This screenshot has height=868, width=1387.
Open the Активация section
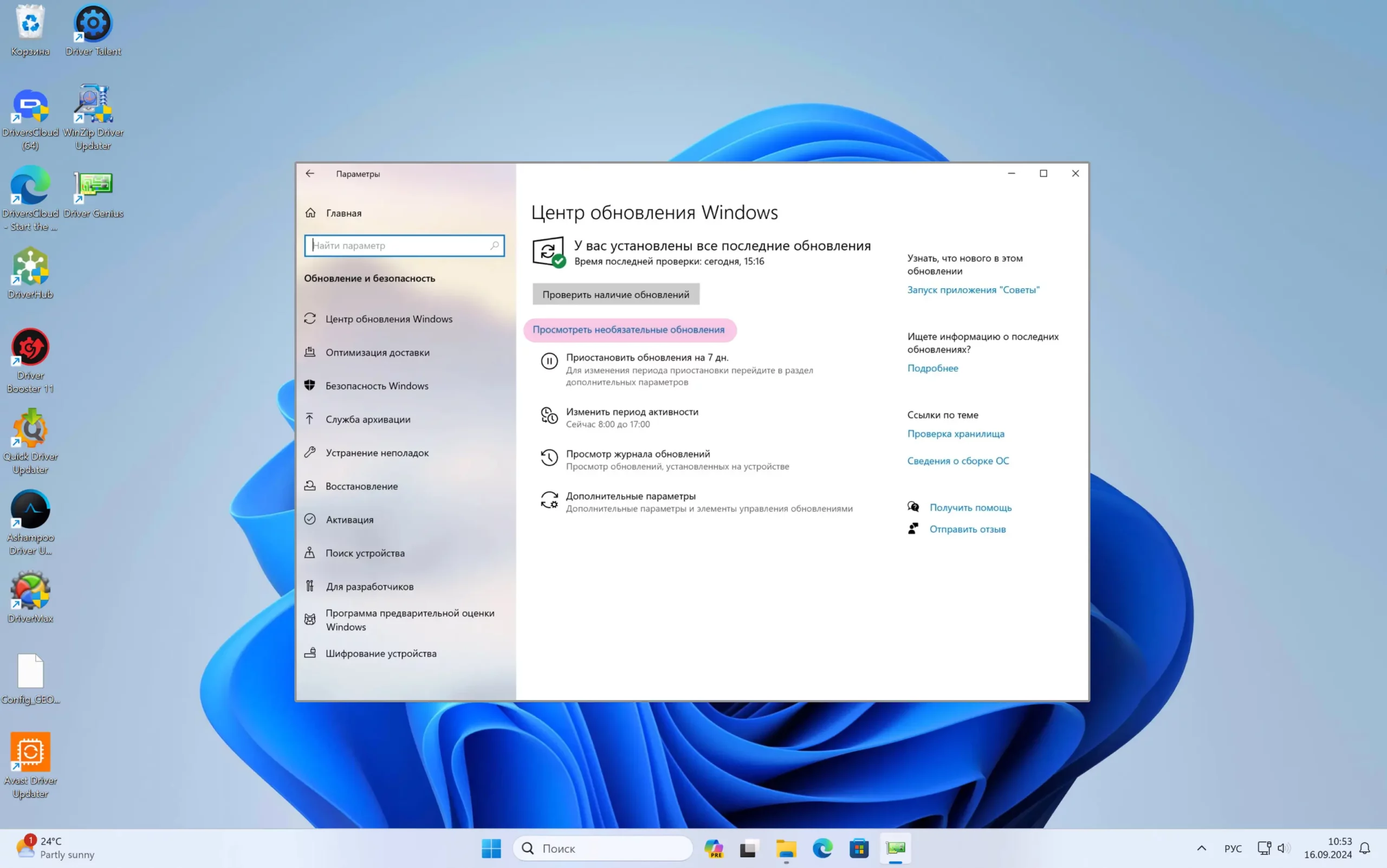pyautogui.click(x=349, y=520)
